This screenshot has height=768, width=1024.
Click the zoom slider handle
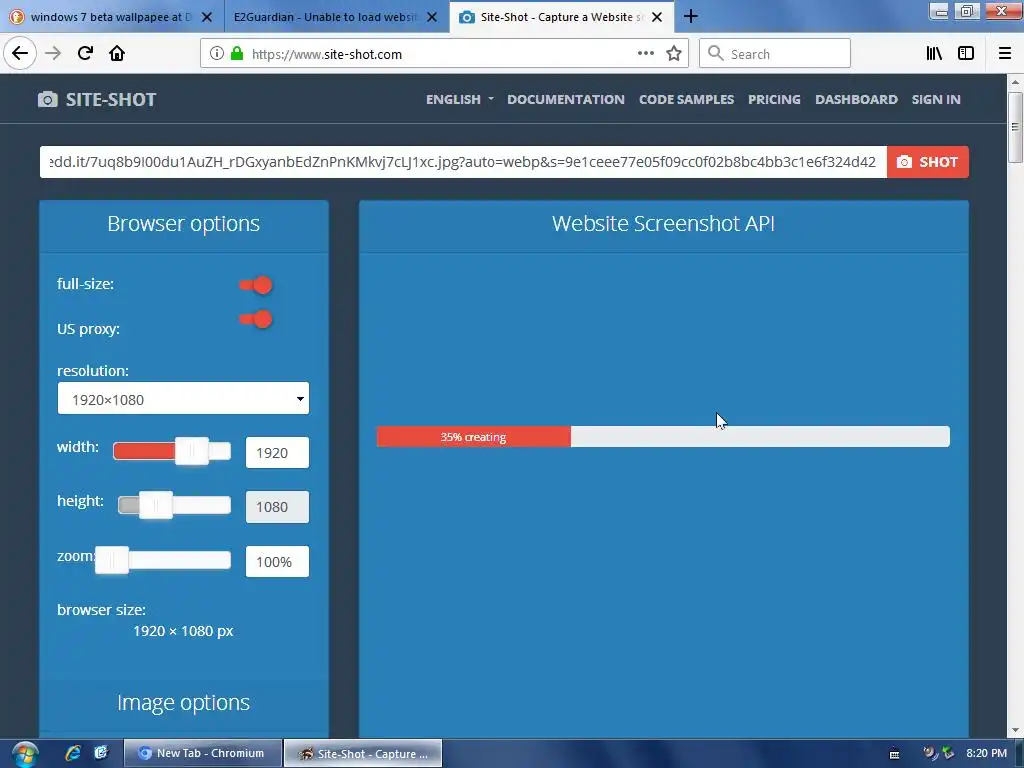[112, 560]
